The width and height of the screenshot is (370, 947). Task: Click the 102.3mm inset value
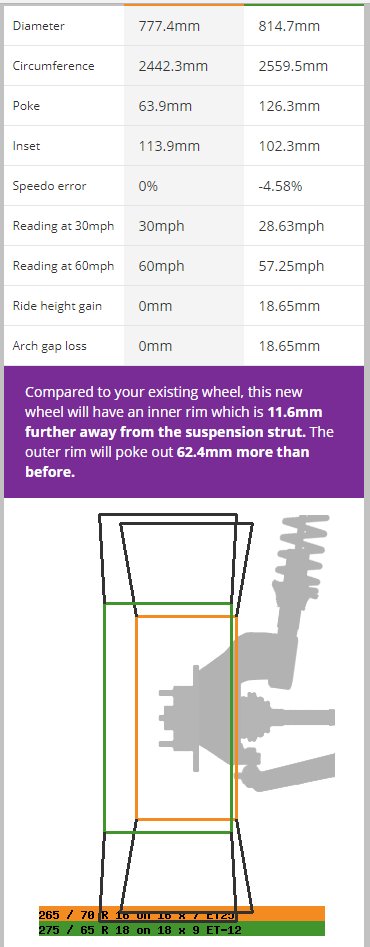289,146
